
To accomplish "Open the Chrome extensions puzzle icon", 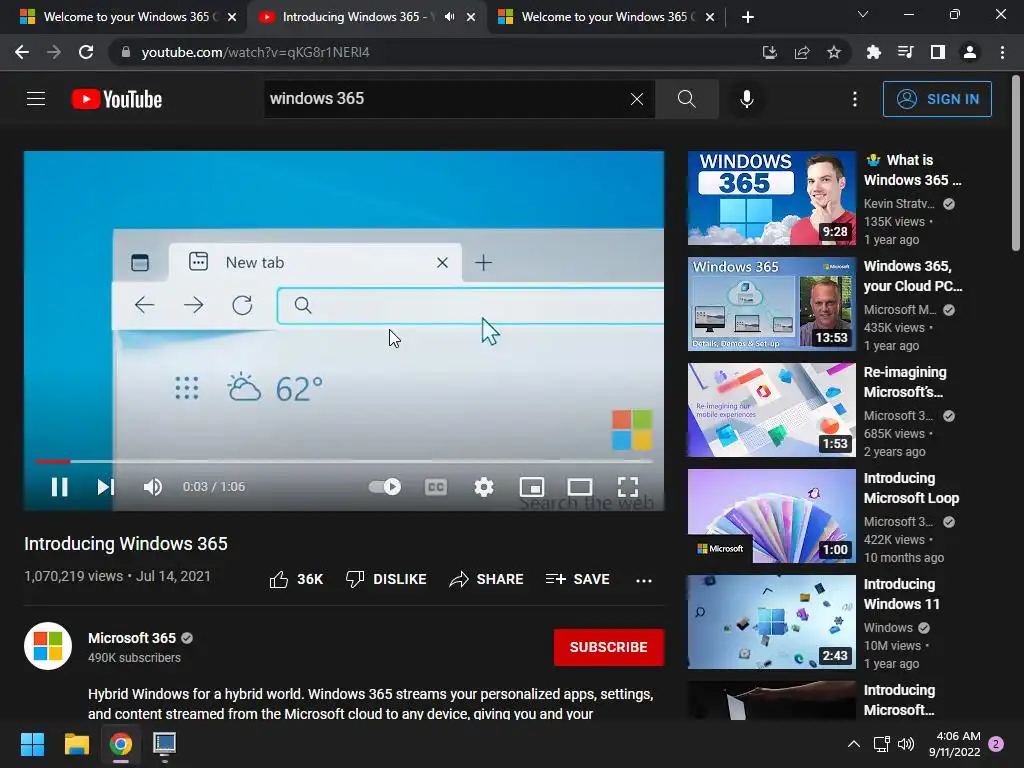I will tap(873, 52).
